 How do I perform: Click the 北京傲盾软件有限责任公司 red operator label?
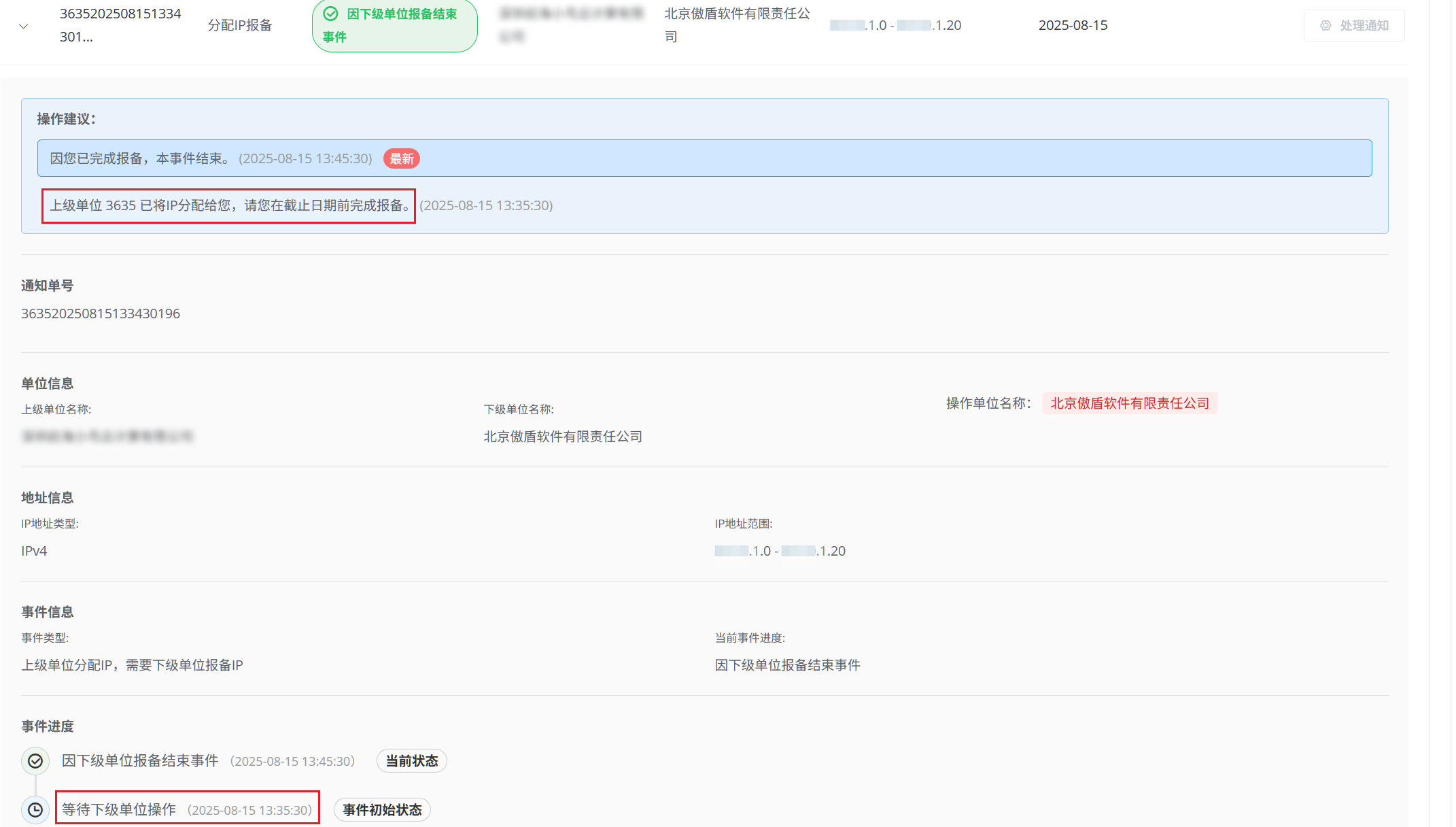[1130, 403]
